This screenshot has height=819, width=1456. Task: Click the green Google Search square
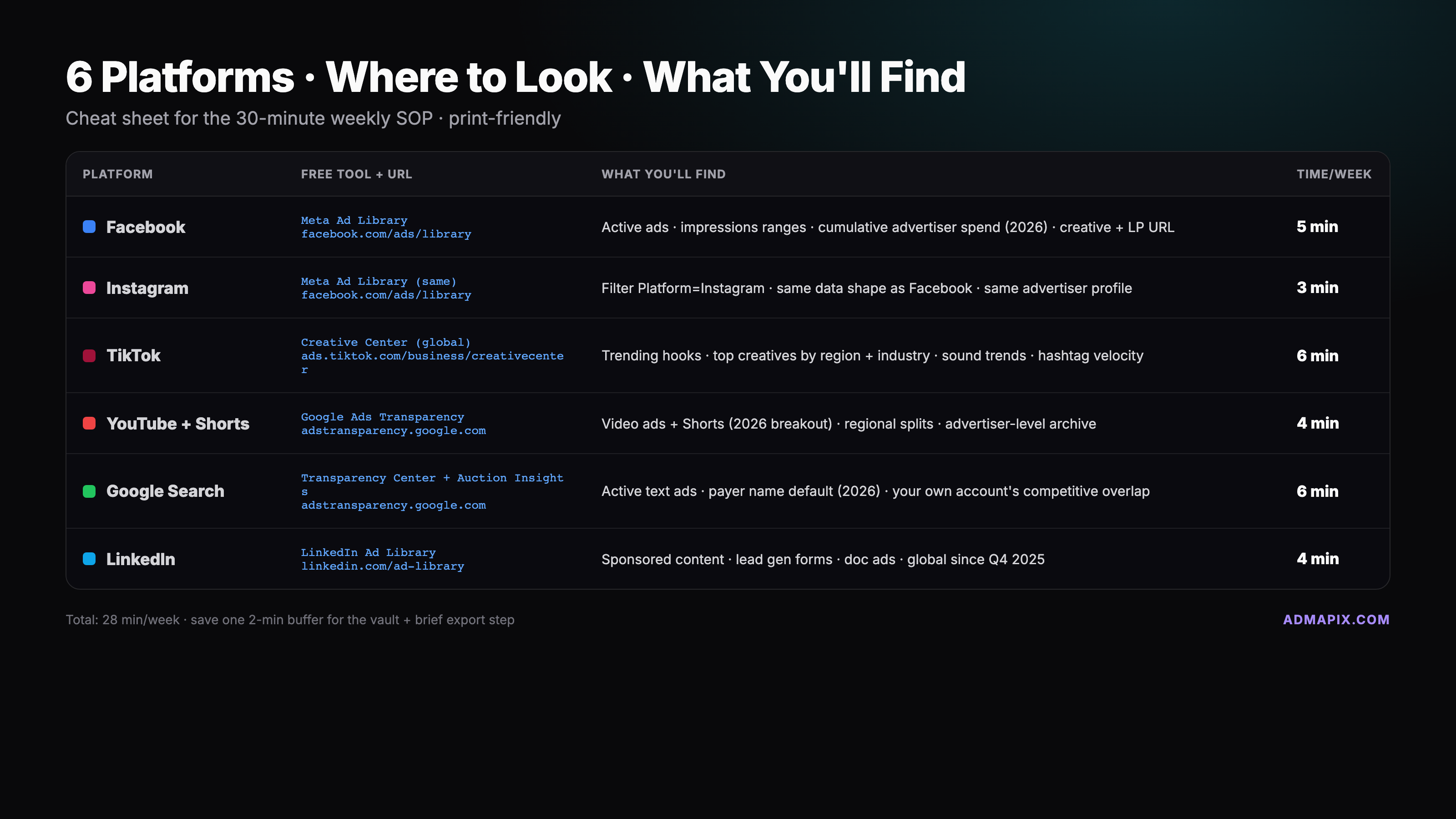[x=89, y=491]
